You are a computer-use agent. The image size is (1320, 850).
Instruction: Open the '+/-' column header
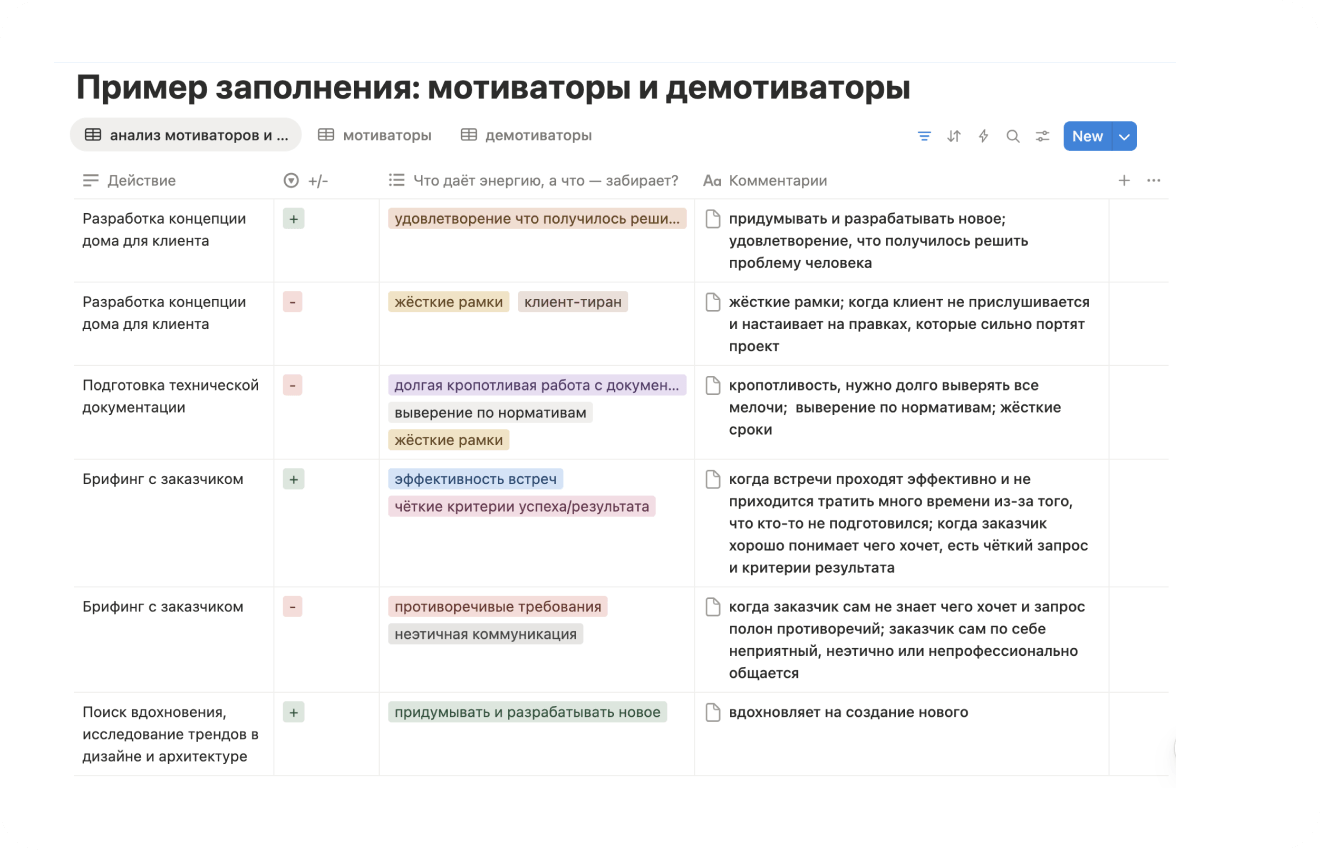(x=306, y=181)
